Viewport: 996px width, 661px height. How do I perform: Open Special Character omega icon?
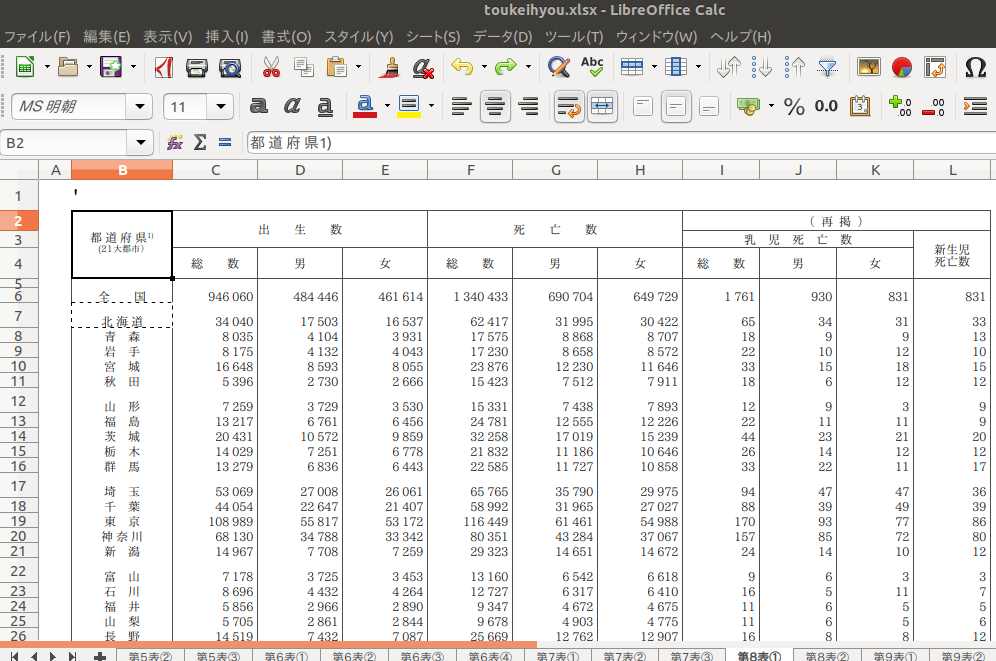pyautogui.click(x=975, y=67)
